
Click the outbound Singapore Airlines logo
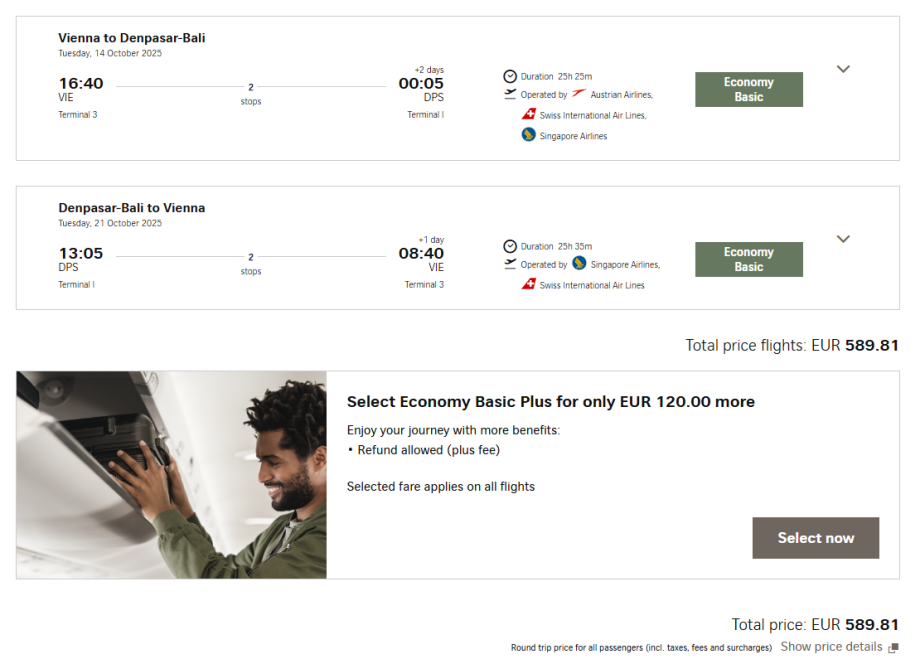coord(529,135)
